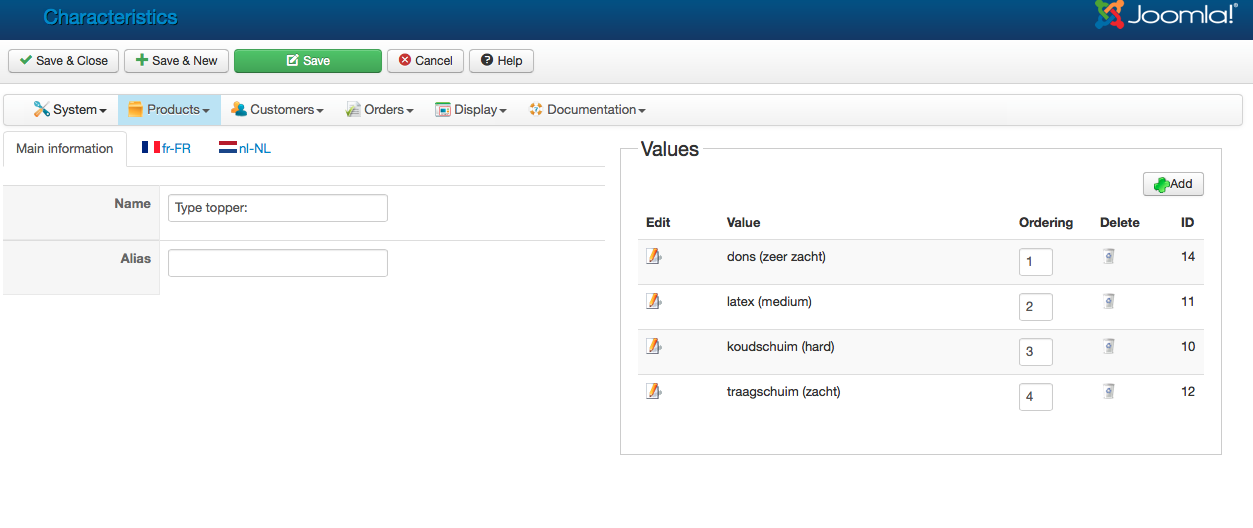Delete the koudschuim (hard) value

coord(1108,346)
